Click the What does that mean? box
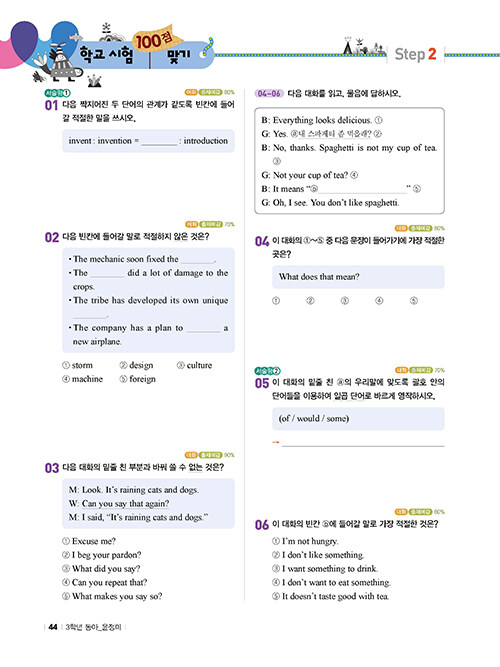This screenshot has height=667, width=500. 358,277
